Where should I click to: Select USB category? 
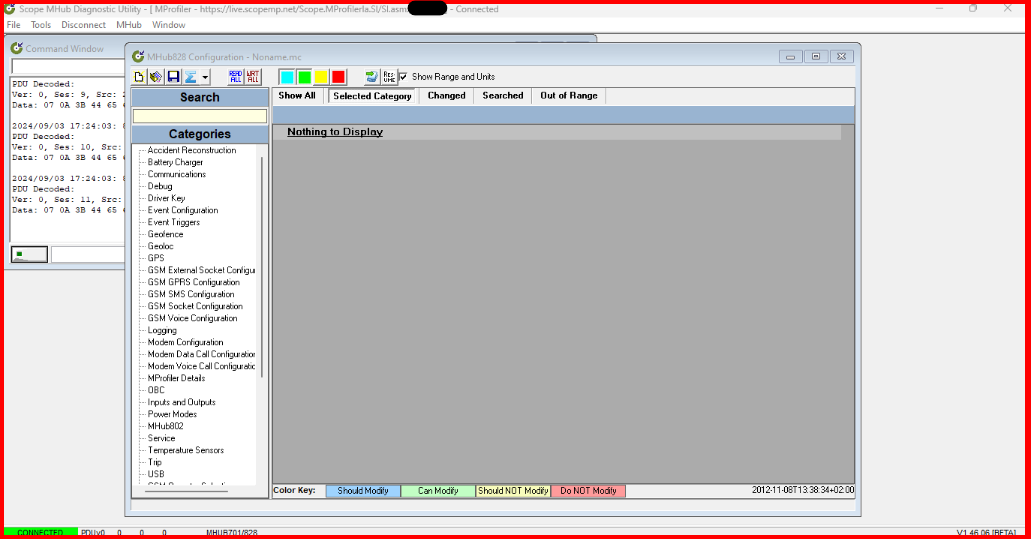click(x=156, y=474)
